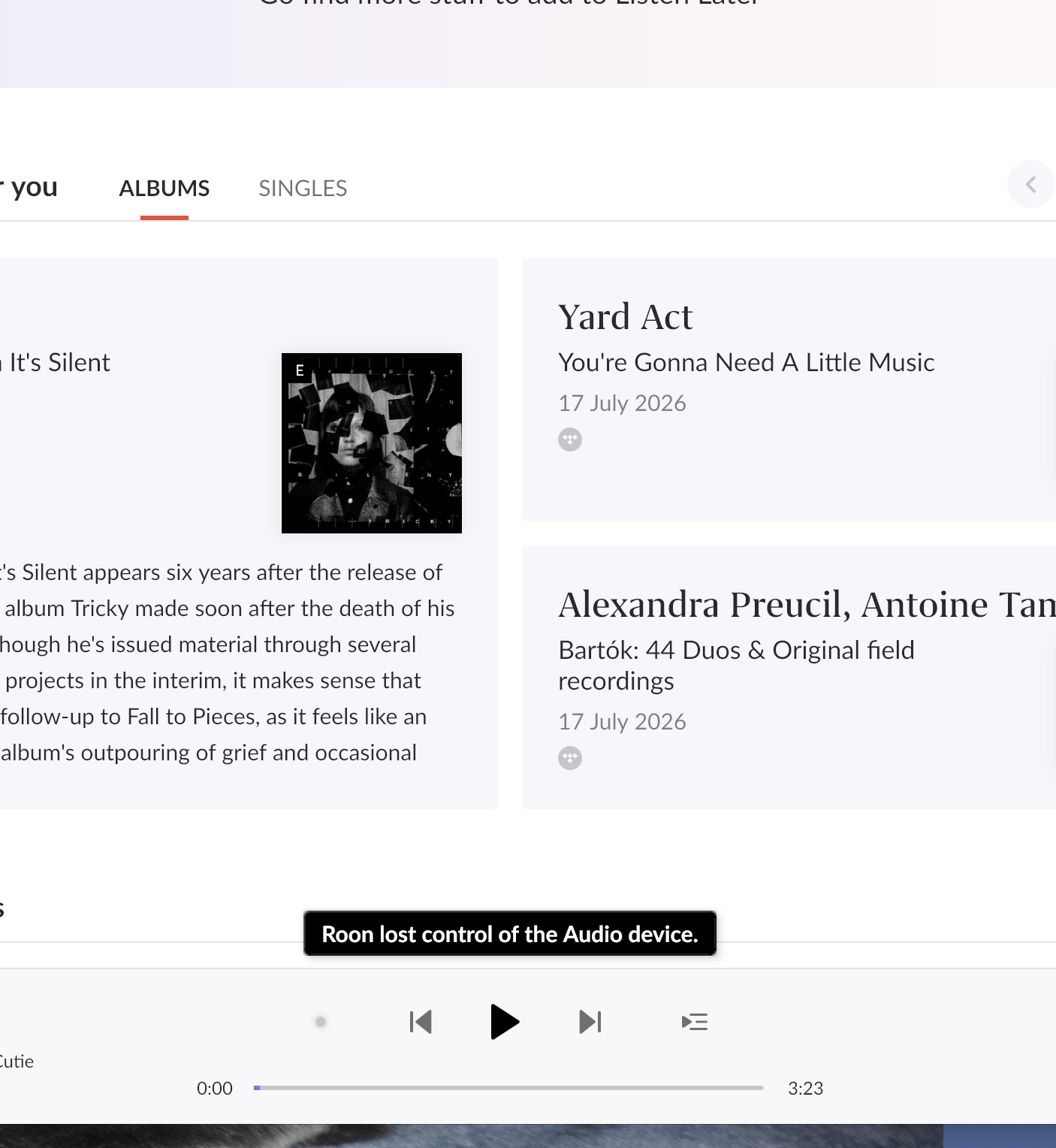Click the It's Silent album title
This screenshot has height=1148, width=1056.
coord(56,363)
